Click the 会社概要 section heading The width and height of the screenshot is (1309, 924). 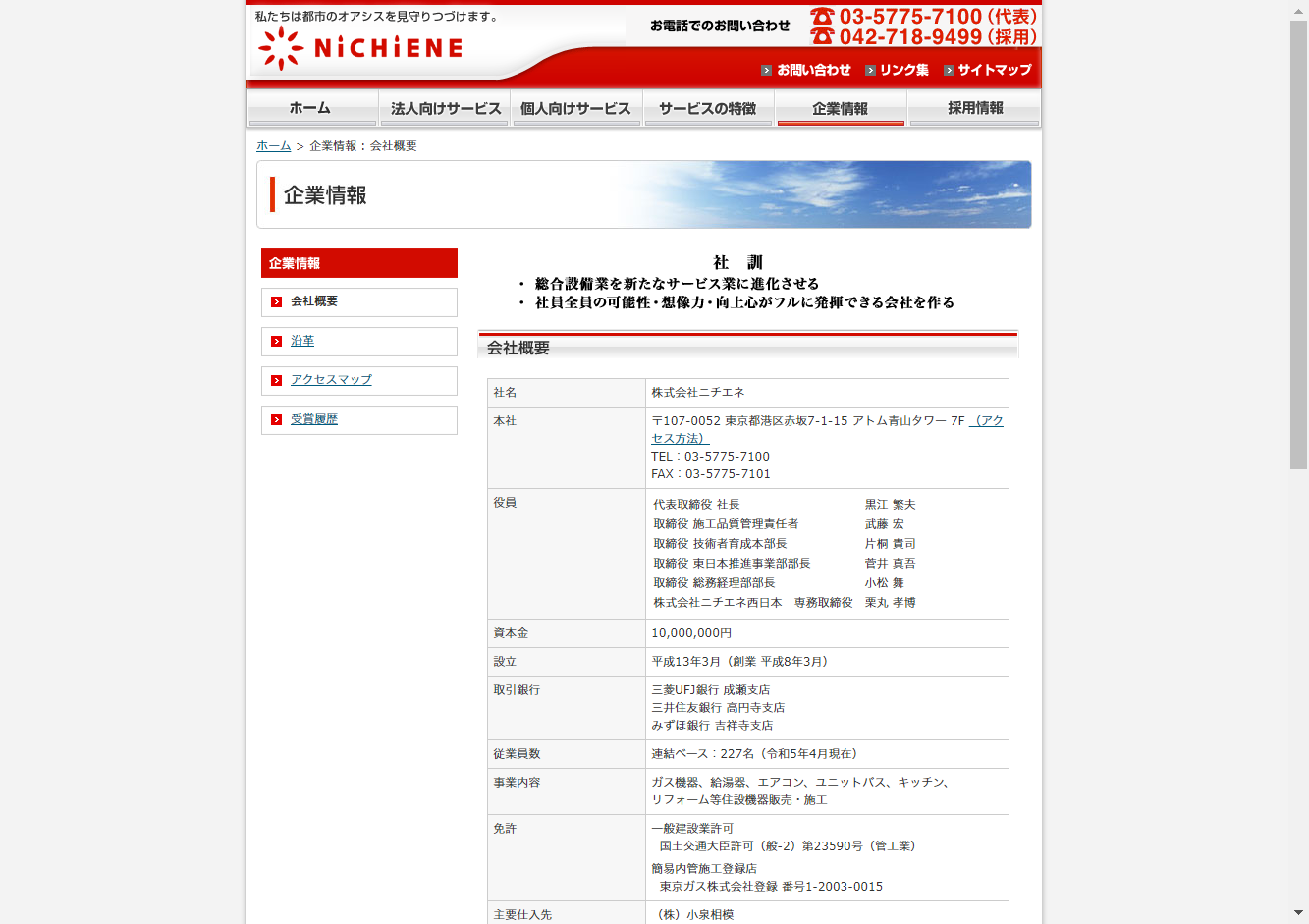click(x=518, y=348)
